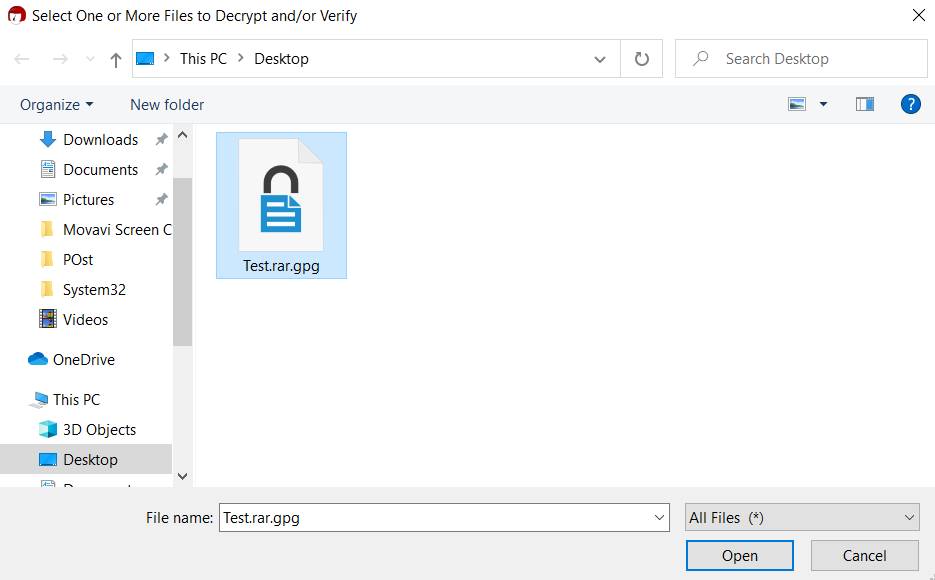Create a New folder
This screenshot has height=580, width=935.
pos(167,104)
